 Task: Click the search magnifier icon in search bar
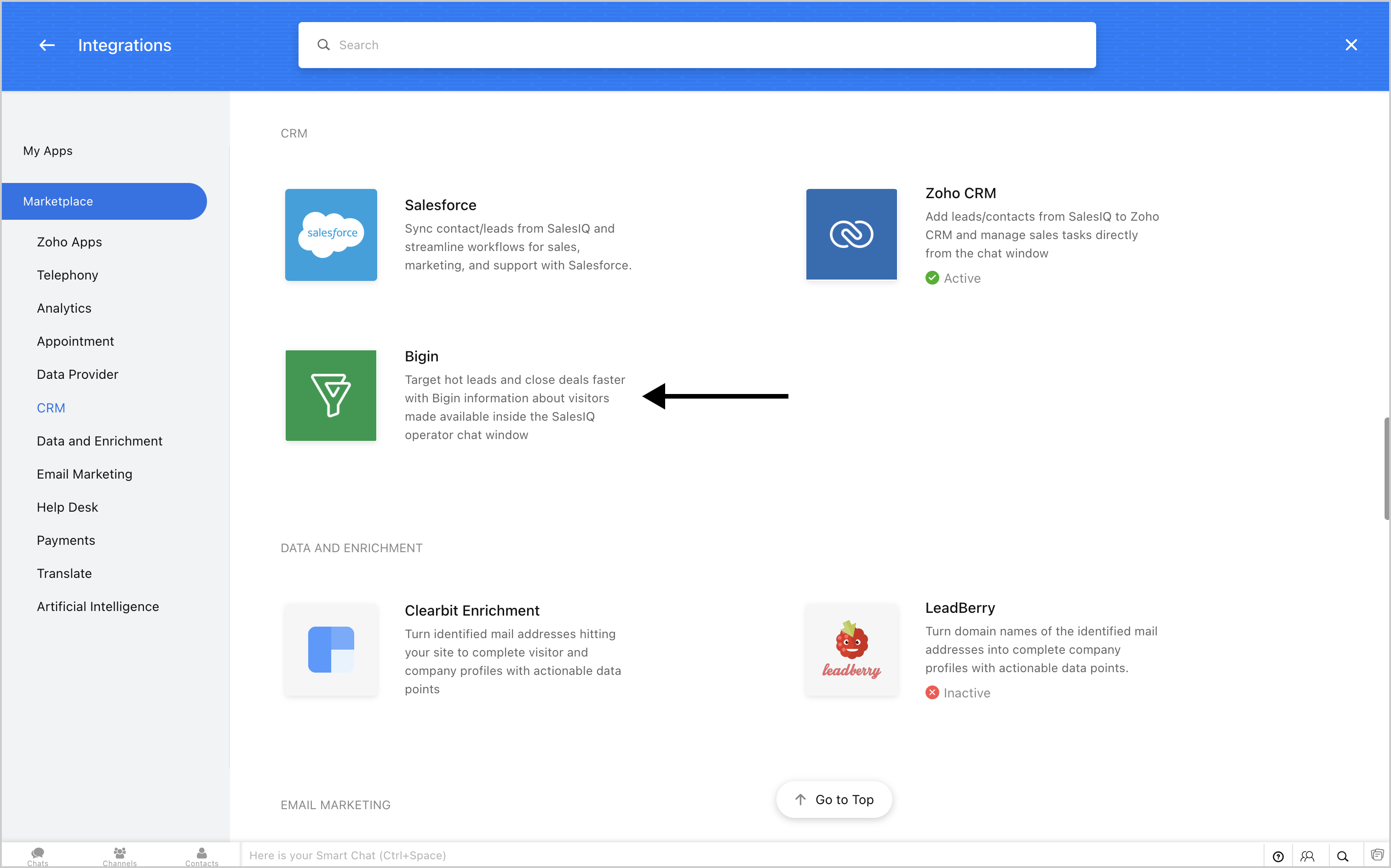click(x=323, y=45)
